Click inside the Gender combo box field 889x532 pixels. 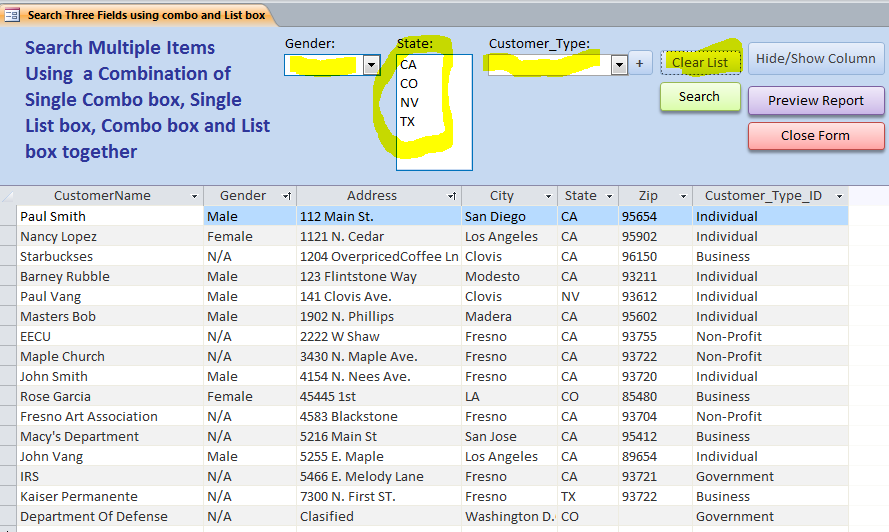324,65
